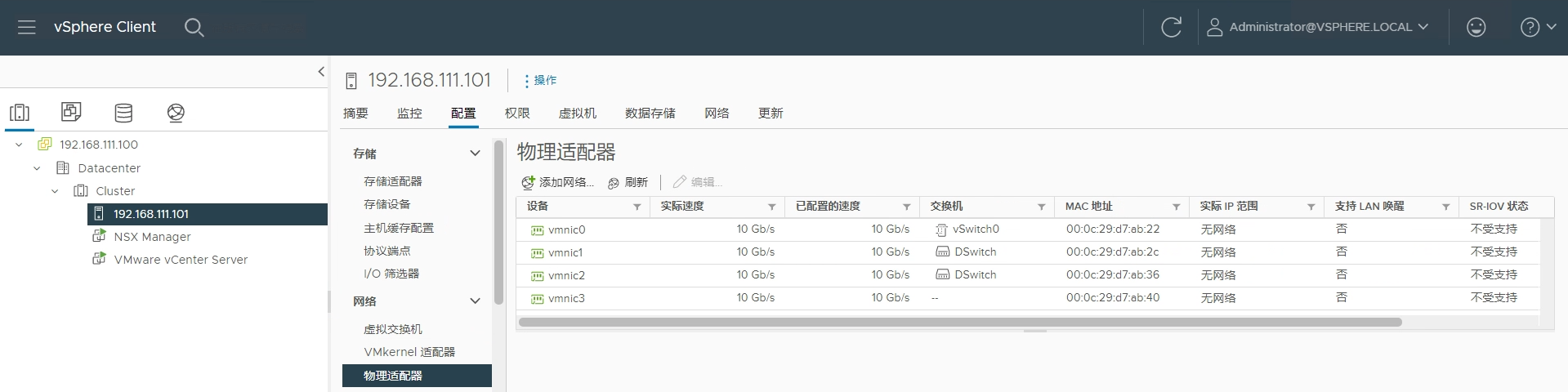
Task: Collapse the navigation sidebar with the arrow
Action: pos(321,72)
